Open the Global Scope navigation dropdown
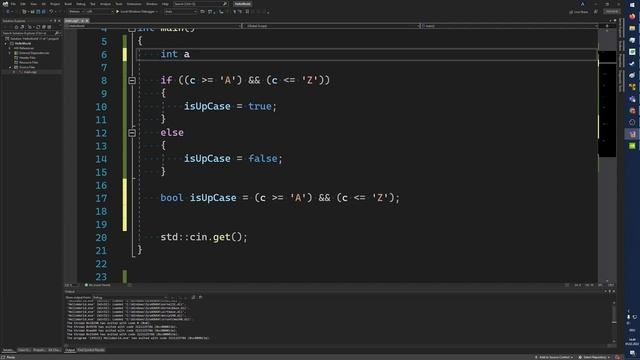The width and height of the screenshot is (640, 360). pos(331,26)
